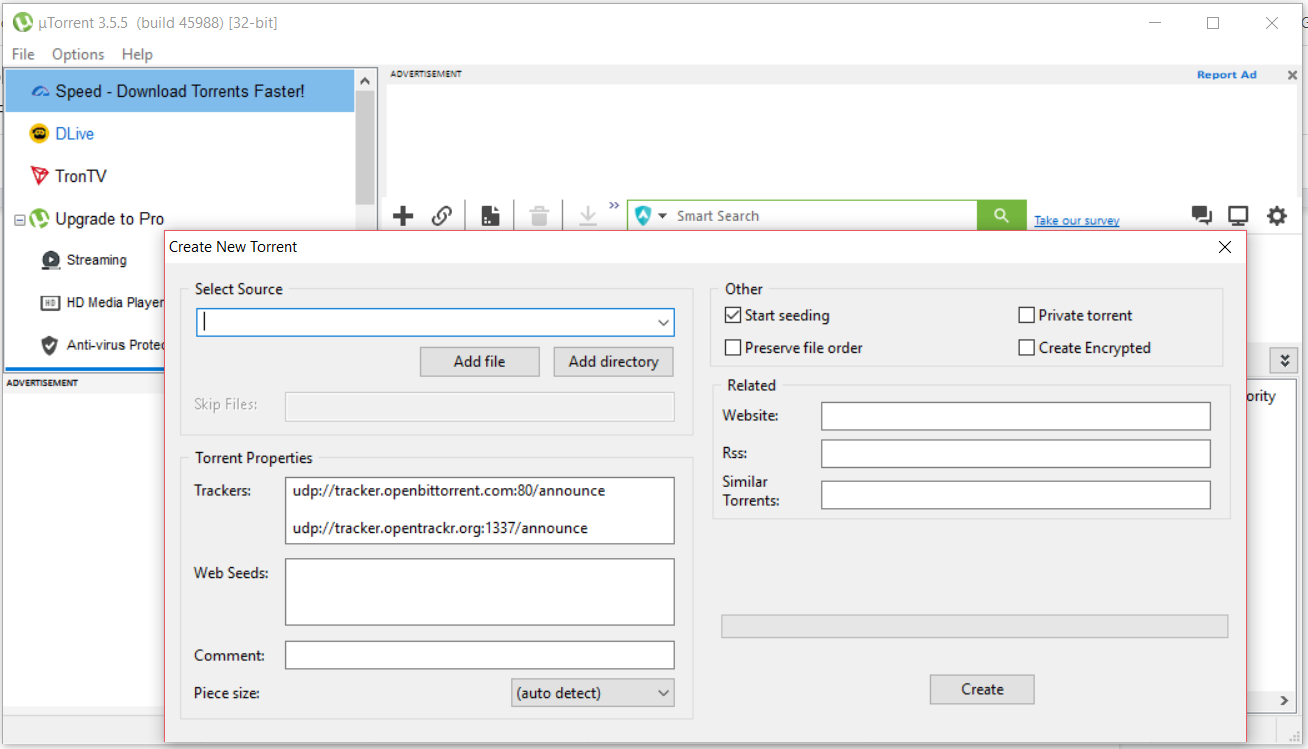Select the DLive sidebar item

(180, 134)
